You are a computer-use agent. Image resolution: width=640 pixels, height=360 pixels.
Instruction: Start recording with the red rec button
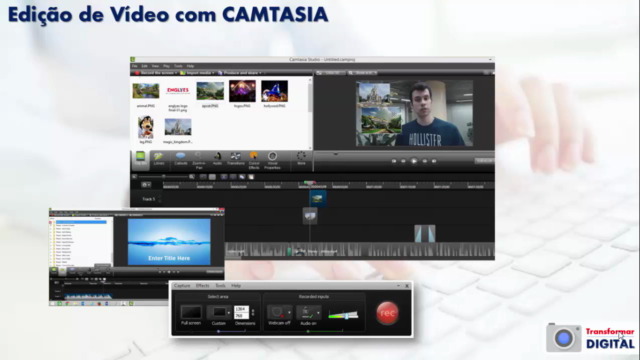pos(387,313)
